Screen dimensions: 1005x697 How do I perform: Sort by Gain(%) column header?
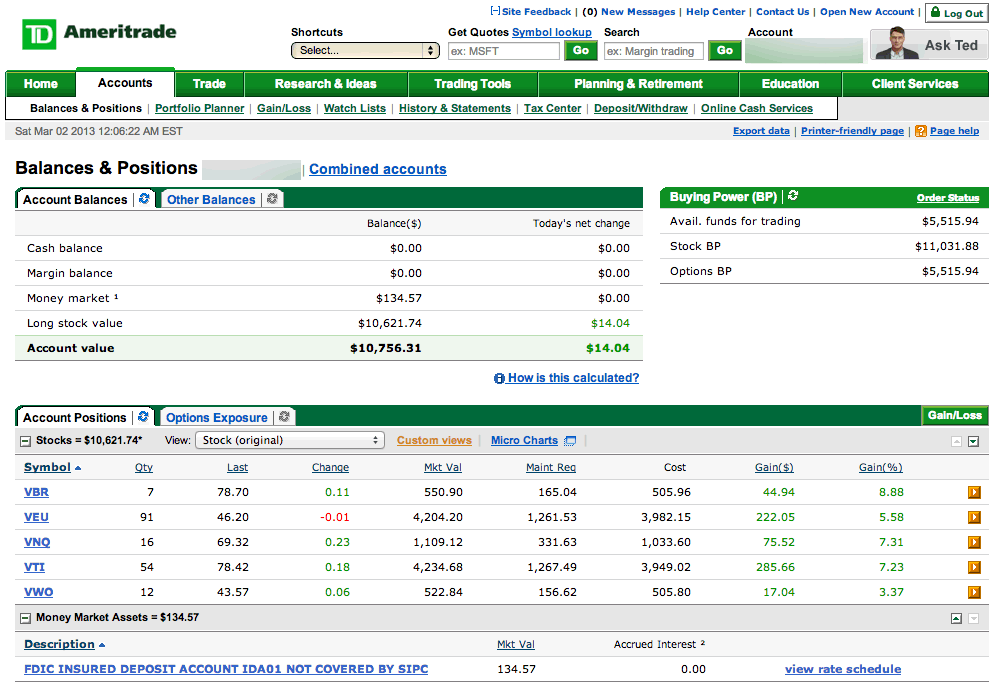click(880, 467)
